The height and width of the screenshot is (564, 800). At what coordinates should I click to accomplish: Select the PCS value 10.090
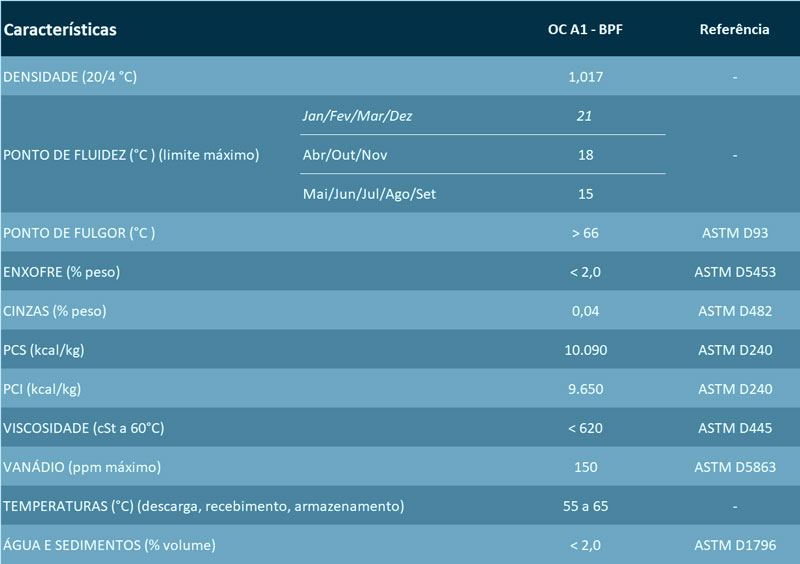(585, 350)
